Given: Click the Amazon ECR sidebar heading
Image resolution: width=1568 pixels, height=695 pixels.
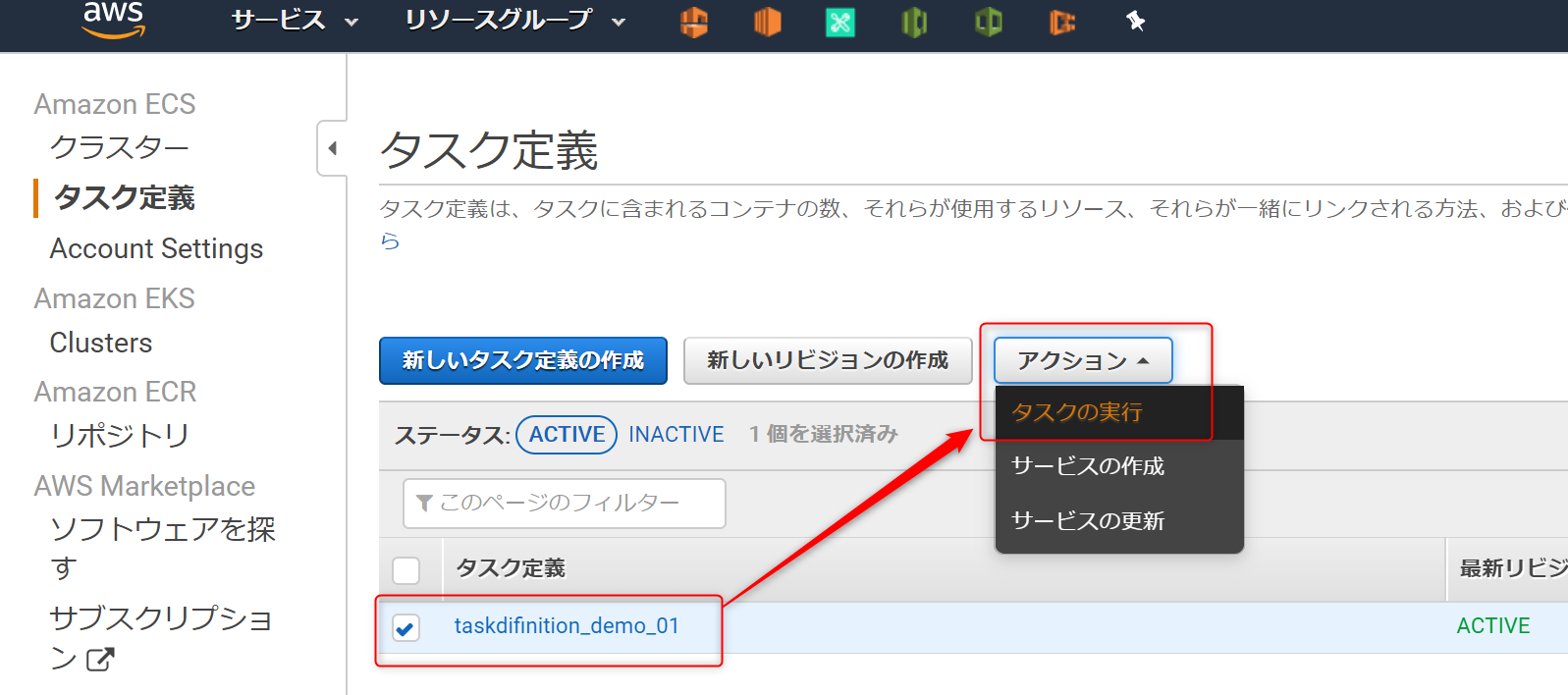Looking at the screenshot, I should pos(116,392).
